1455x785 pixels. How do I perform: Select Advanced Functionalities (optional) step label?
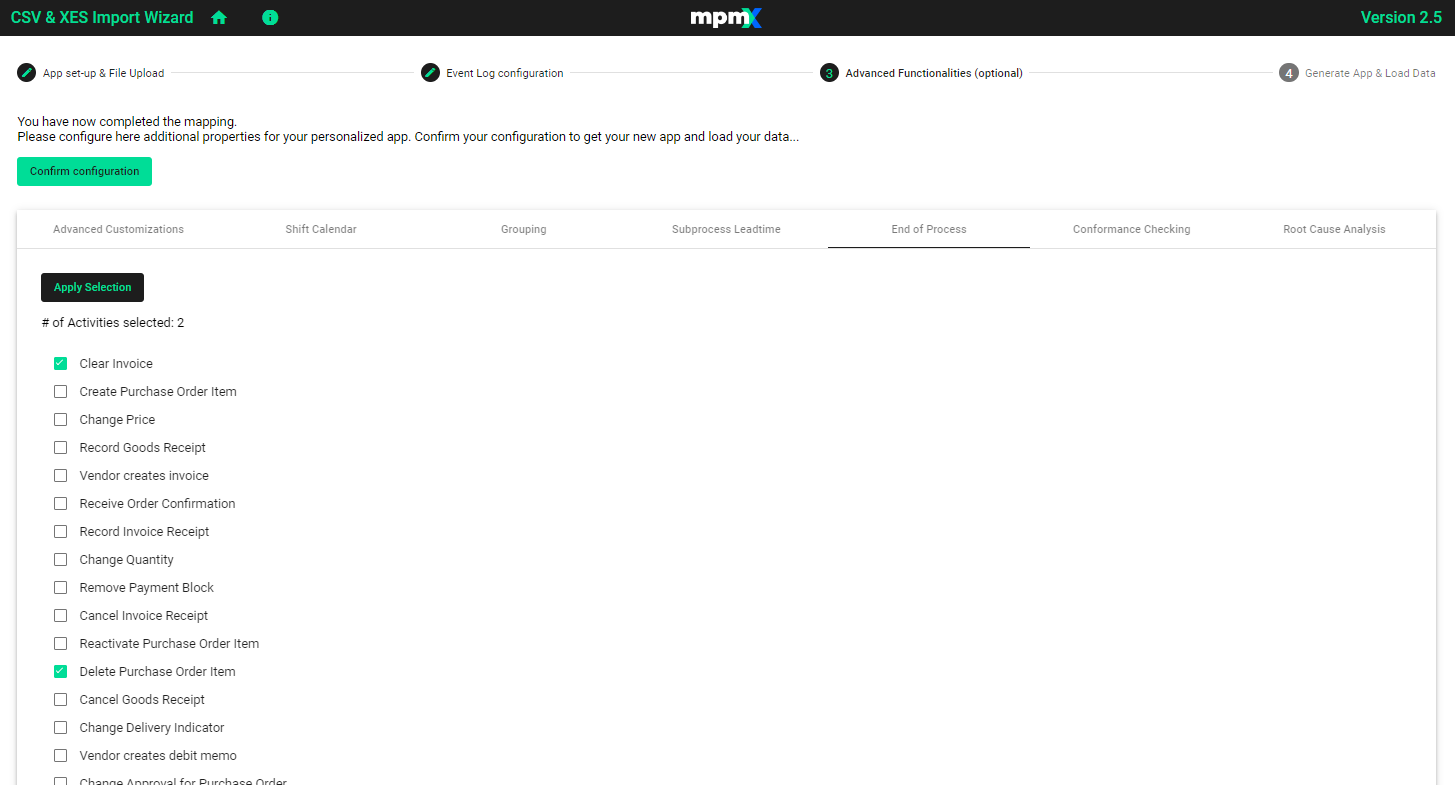[x=934, y=73]
